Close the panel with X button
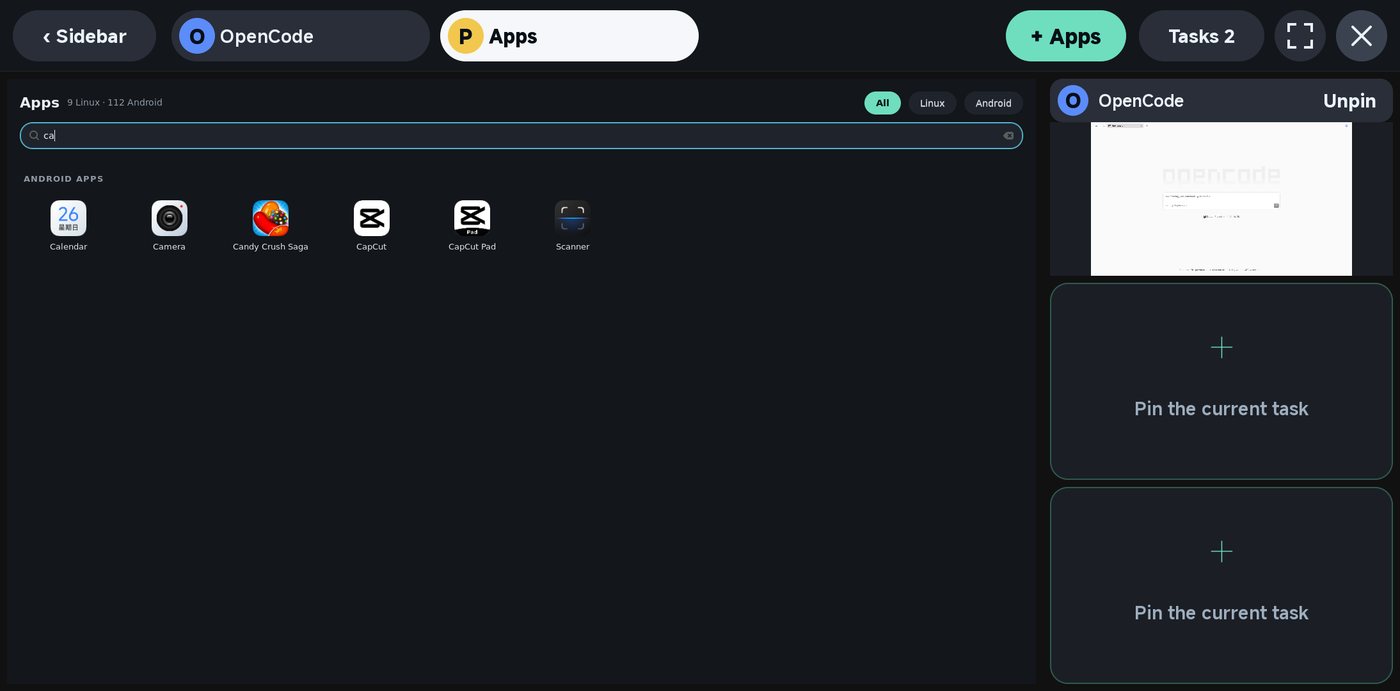 (x=1361, y=36)
